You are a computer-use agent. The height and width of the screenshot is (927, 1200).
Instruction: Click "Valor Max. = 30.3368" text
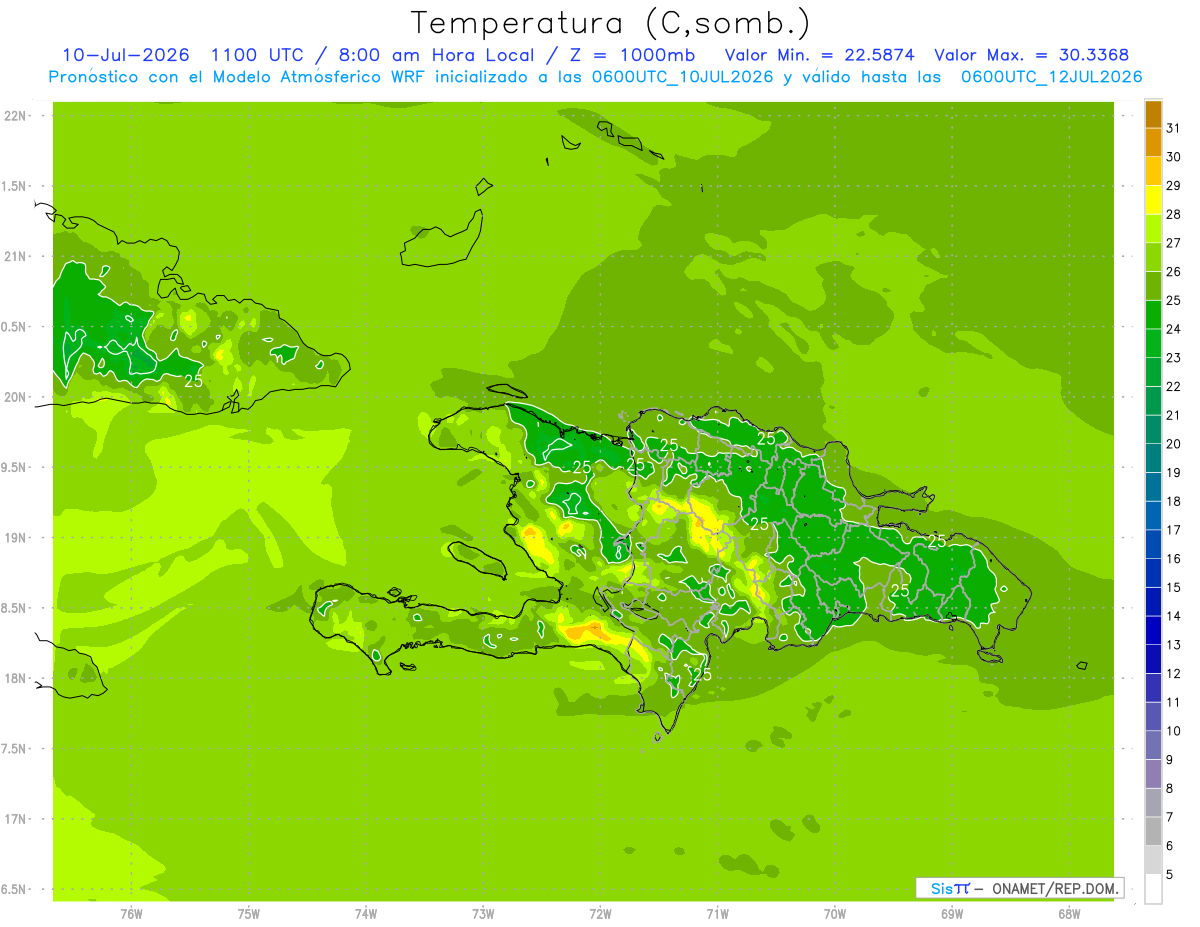pos(1033,54)
